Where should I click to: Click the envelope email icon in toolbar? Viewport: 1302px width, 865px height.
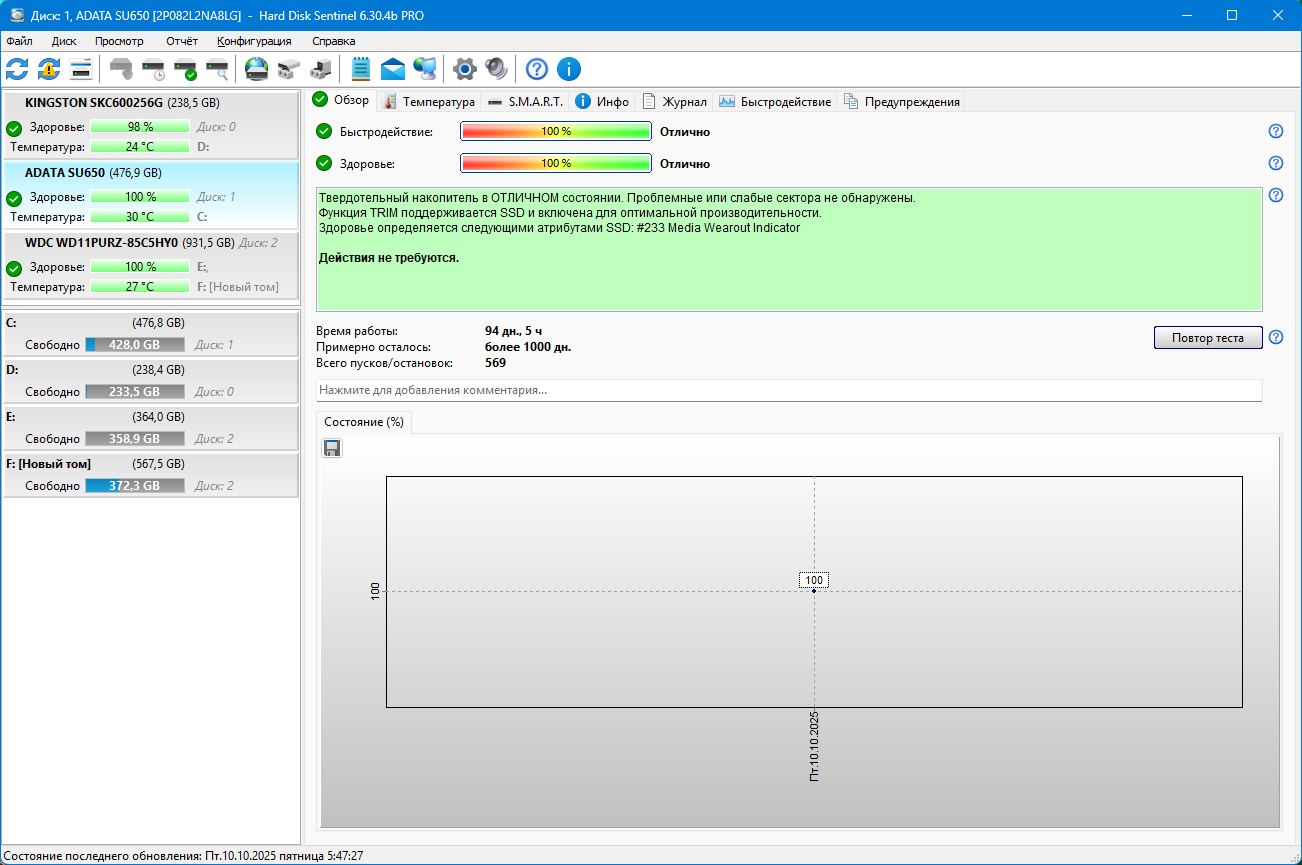(x=393, y=69)
